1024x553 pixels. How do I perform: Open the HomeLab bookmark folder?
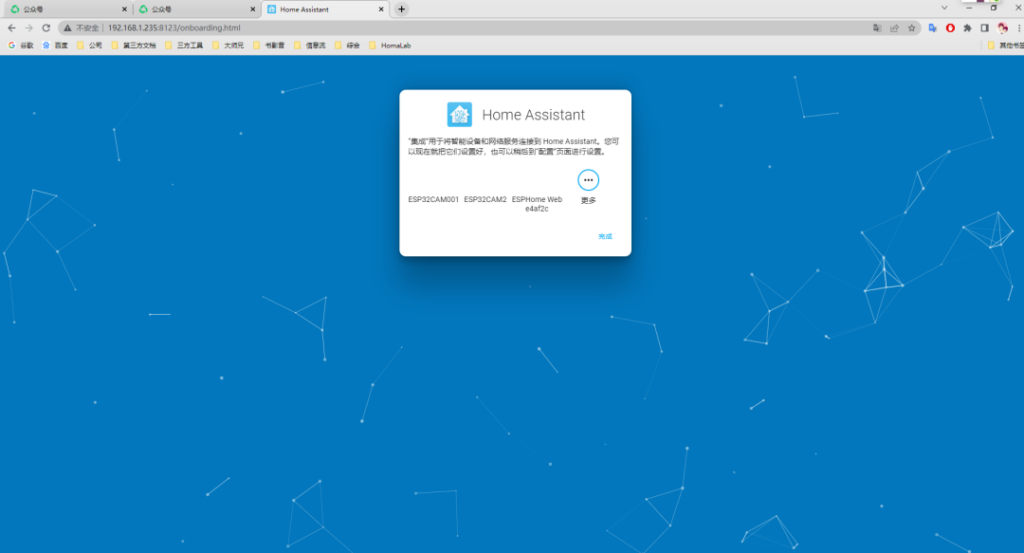point(390,45)
